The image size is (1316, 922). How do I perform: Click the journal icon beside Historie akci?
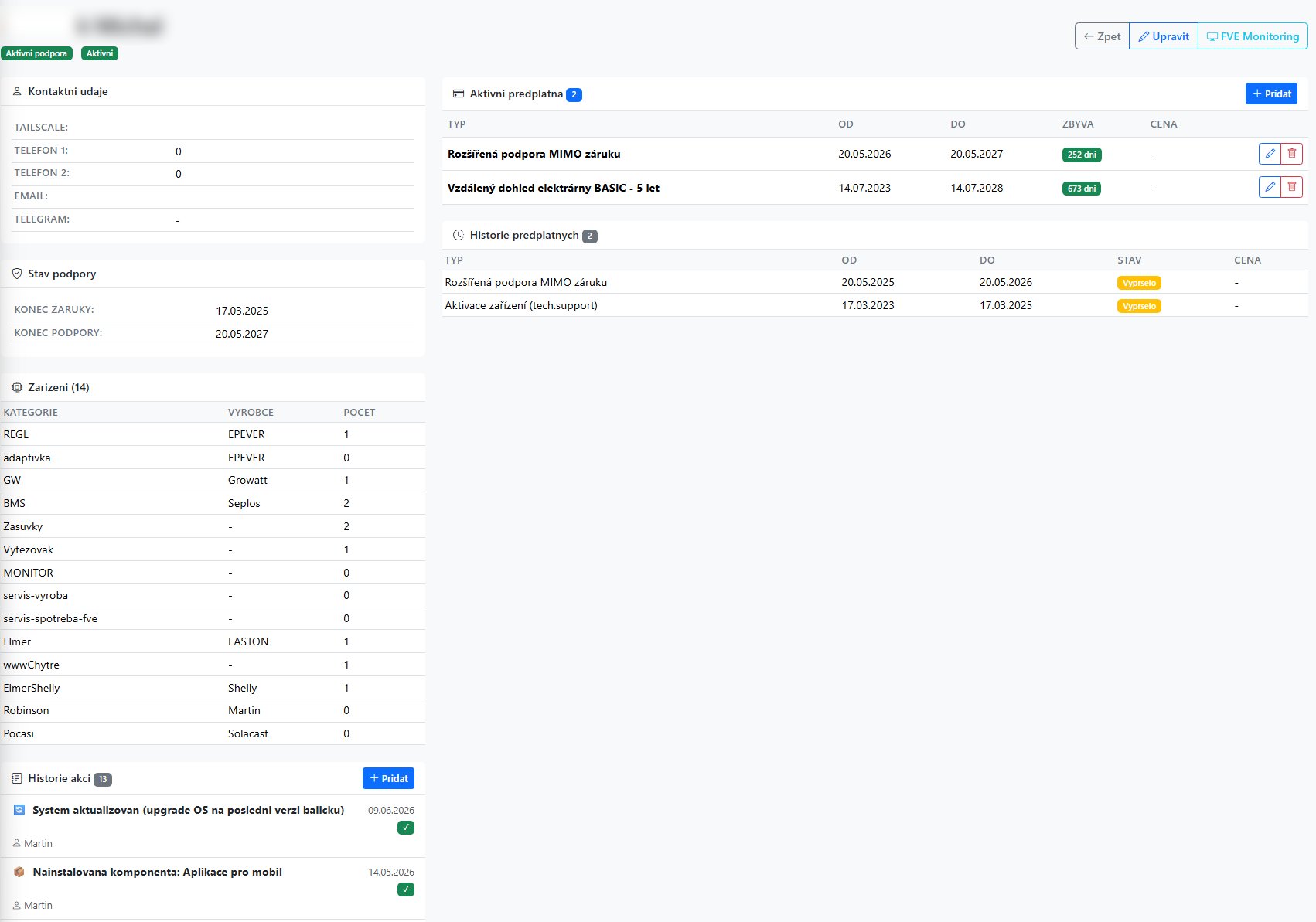click(17, 778)
